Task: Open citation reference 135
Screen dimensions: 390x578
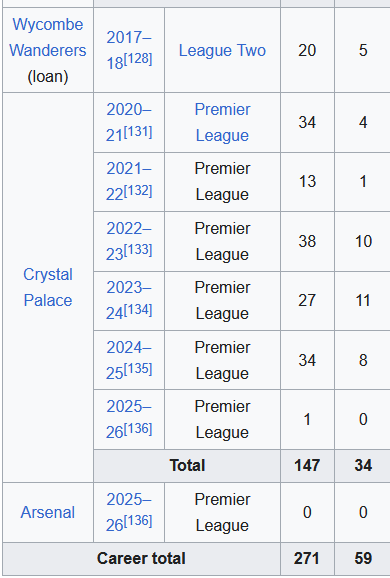Action: click(x=138, y=369)
